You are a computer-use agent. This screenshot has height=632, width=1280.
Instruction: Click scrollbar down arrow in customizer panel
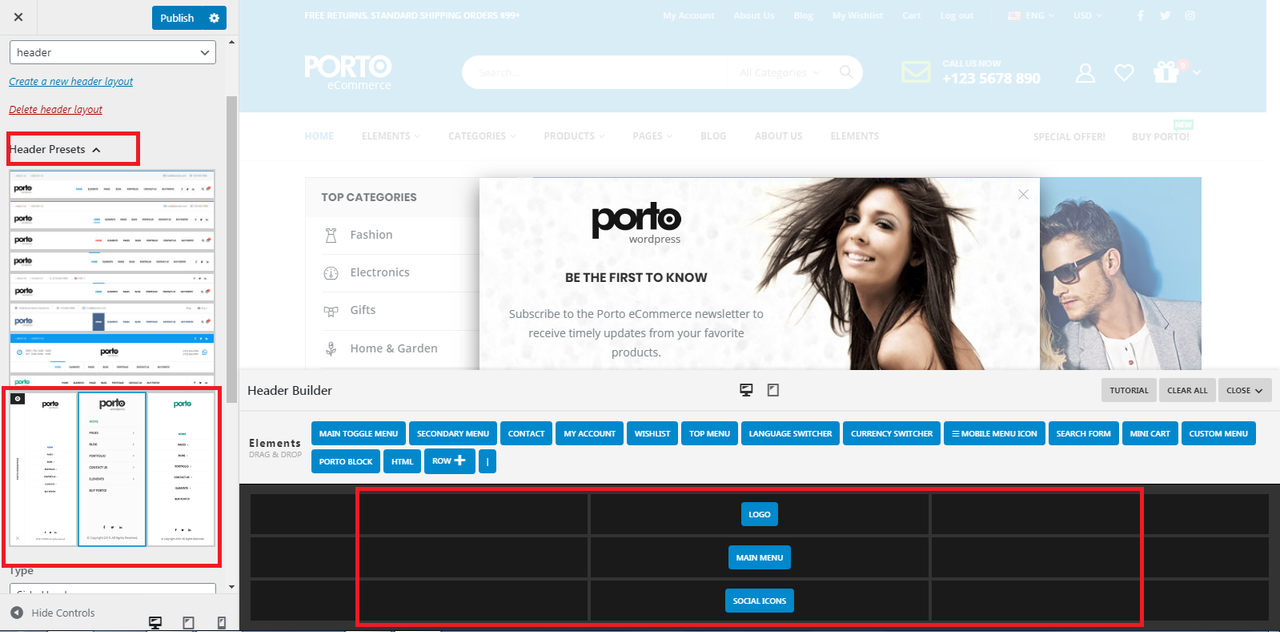click(x=232, y=587)
